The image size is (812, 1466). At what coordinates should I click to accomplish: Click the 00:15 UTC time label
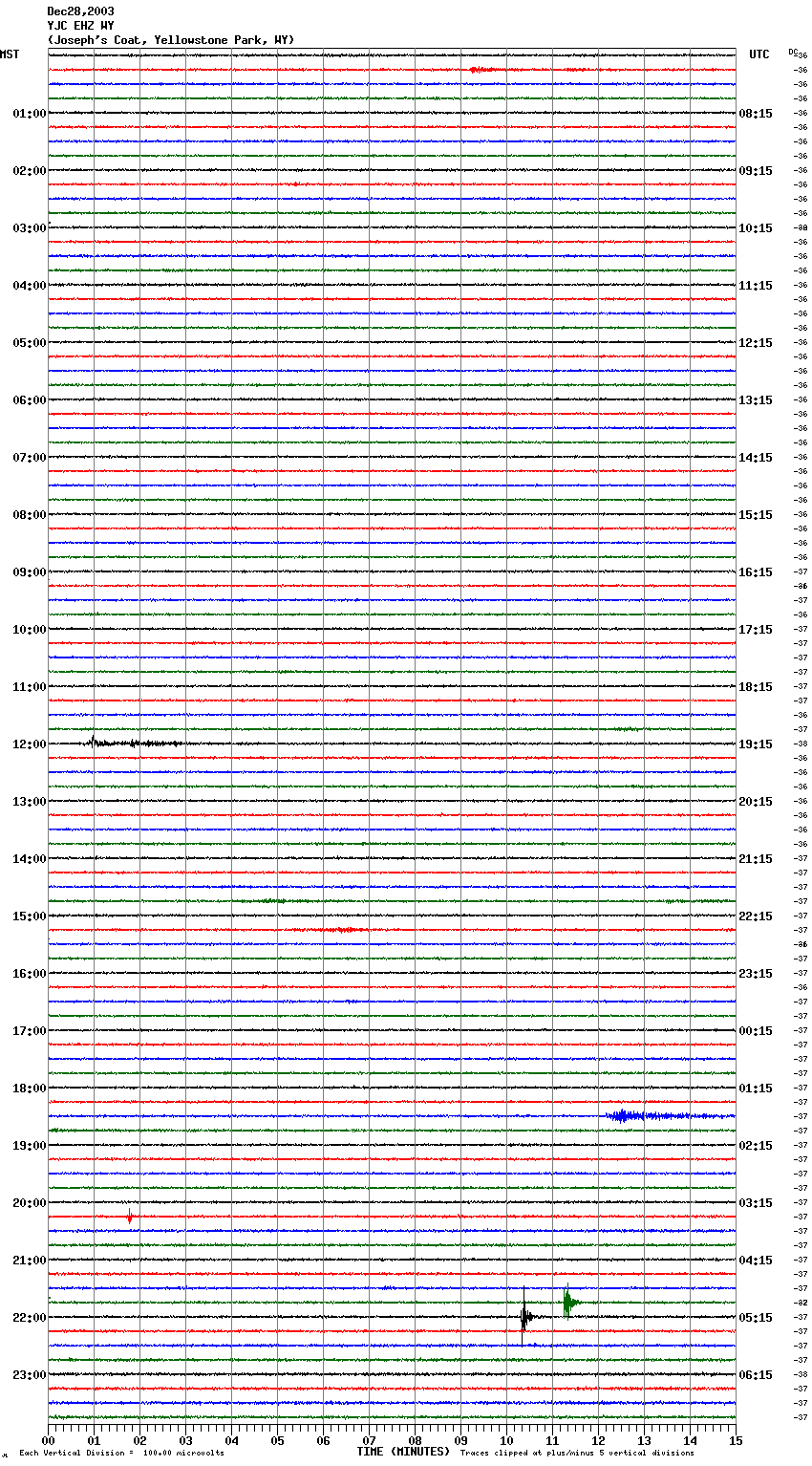point(756,1031)
